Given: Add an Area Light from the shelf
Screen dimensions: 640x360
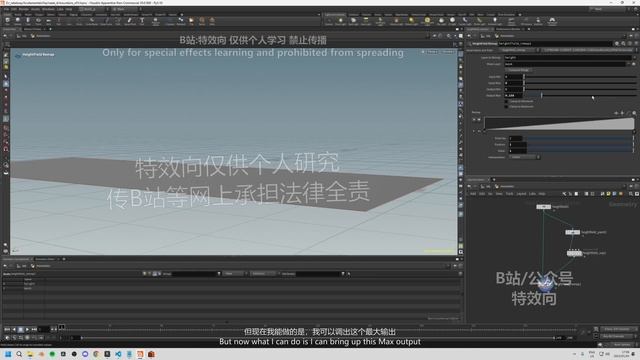Looking at the screenshot, I should [366, 21].
